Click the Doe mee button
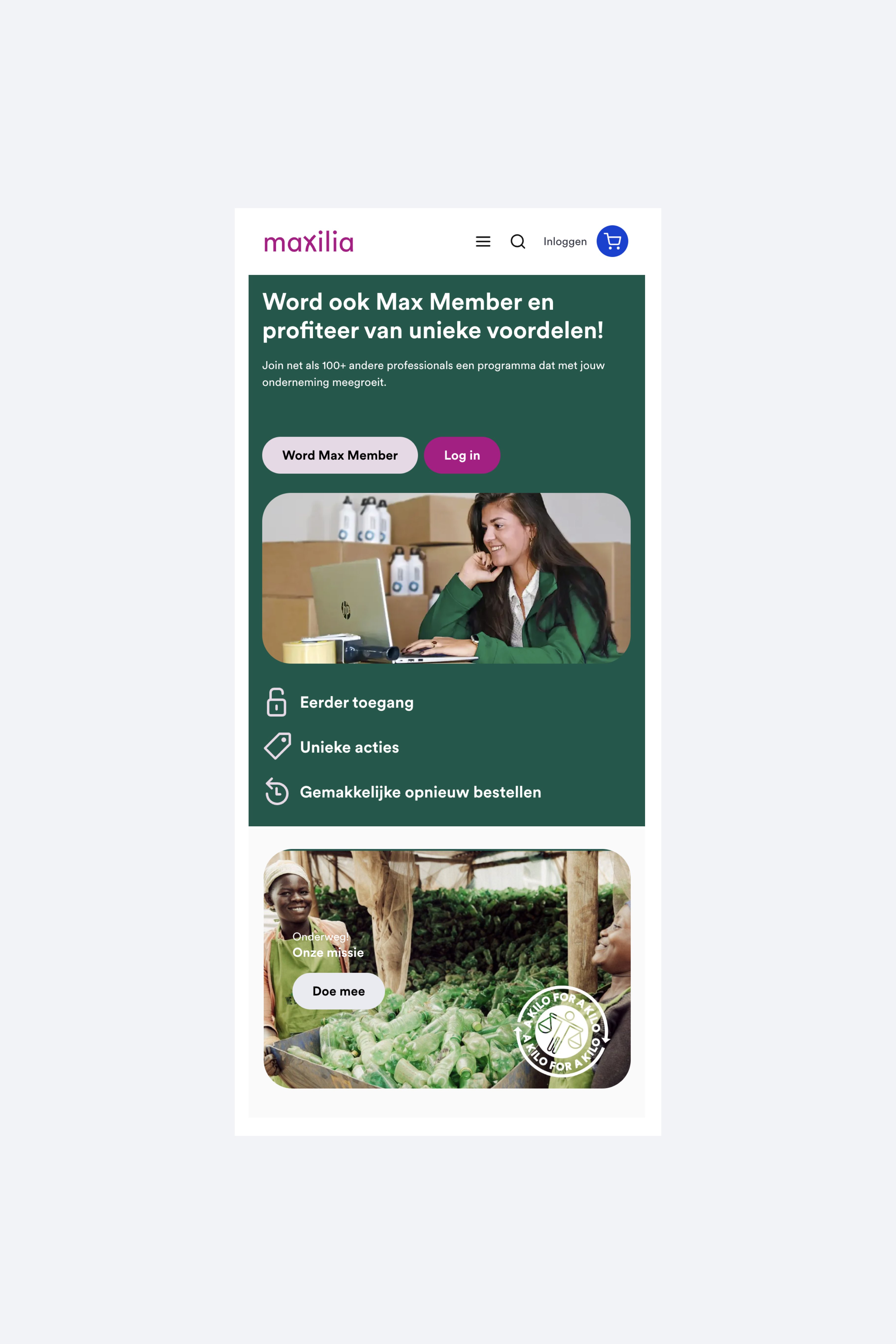The width and height of the screenshot is (896, 1344). coord(338,991)
